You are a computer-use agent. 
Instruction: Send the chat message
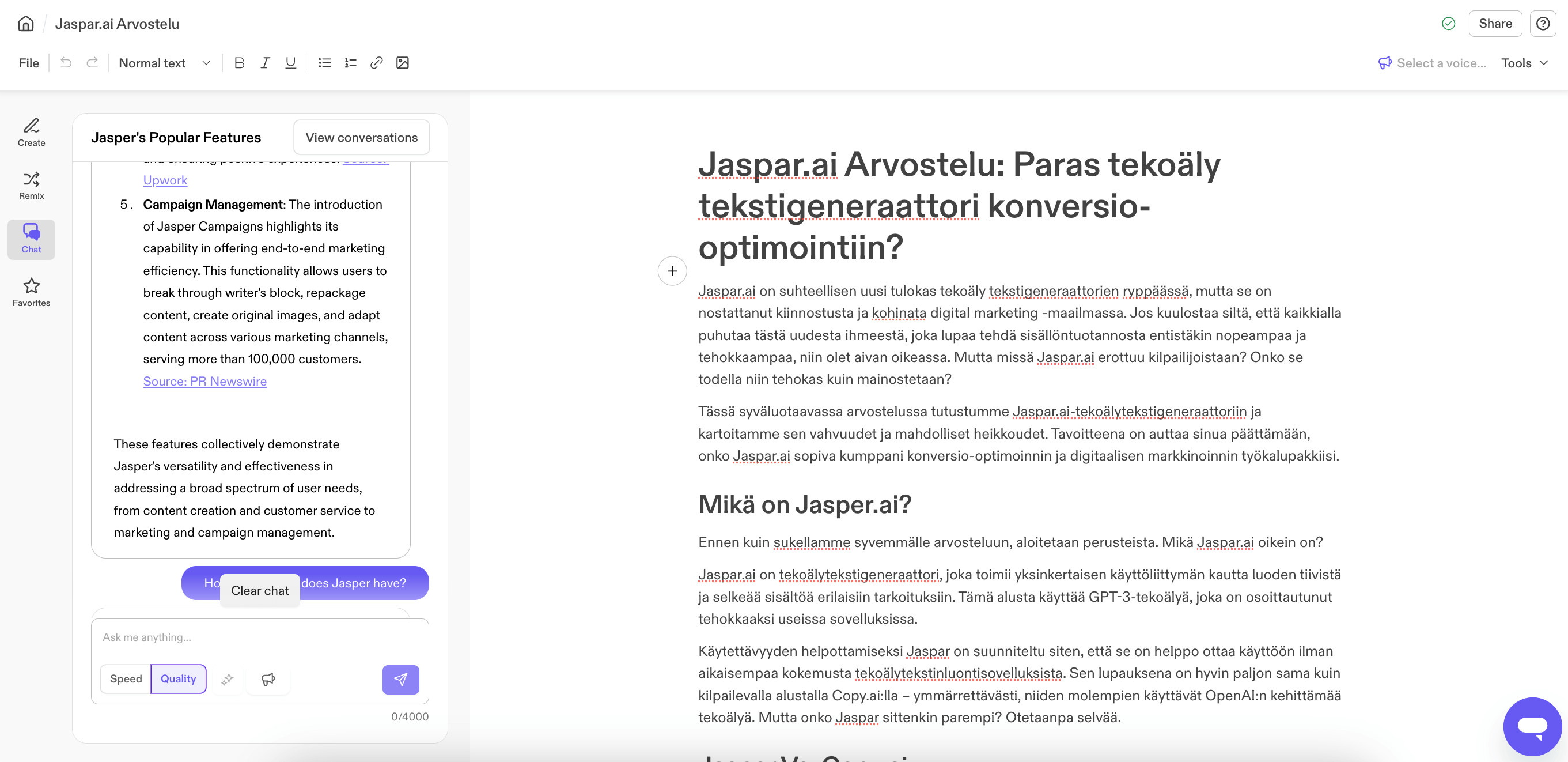(400, 679)
